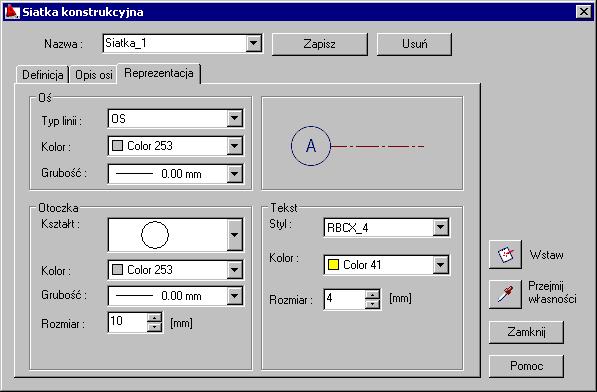The image size is (597, 392).
Task: Click the axis preview with circled A
Action: pyautogui.click(x=362, y=143)
